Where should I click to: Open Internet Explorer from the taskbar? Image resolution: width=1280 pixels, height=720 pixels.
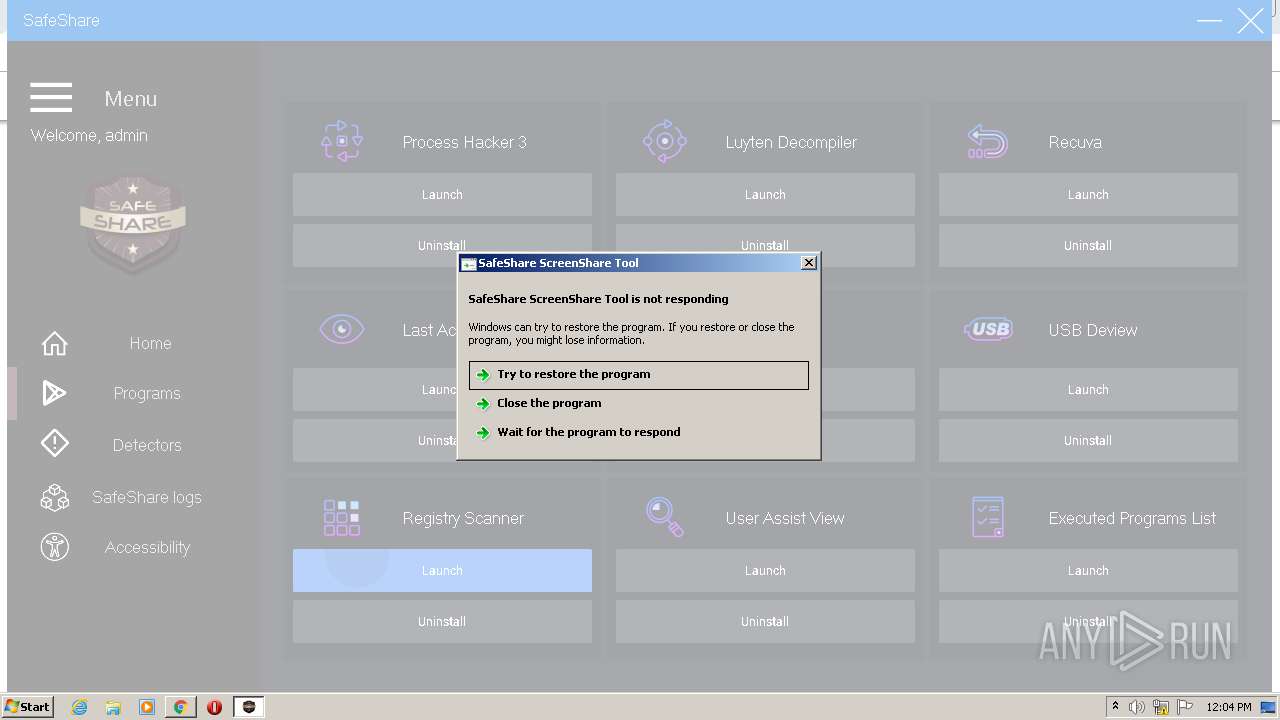pyautogui.click(x=80, y=707)
